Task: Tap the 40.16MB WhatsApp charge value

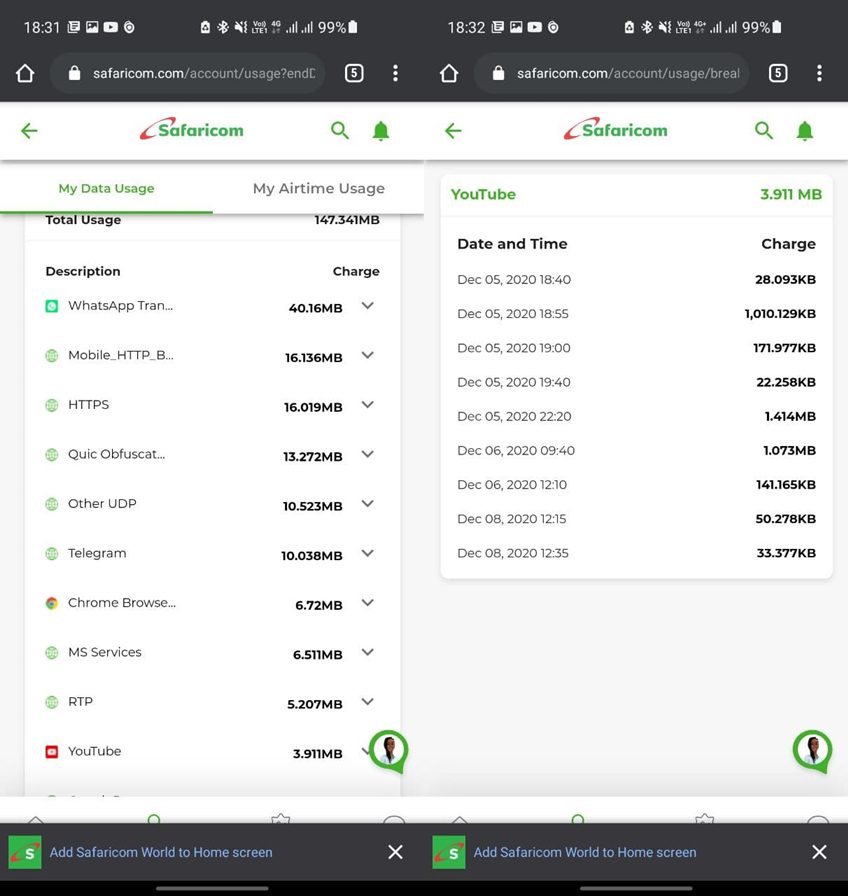Action: (x=315, y=309)
